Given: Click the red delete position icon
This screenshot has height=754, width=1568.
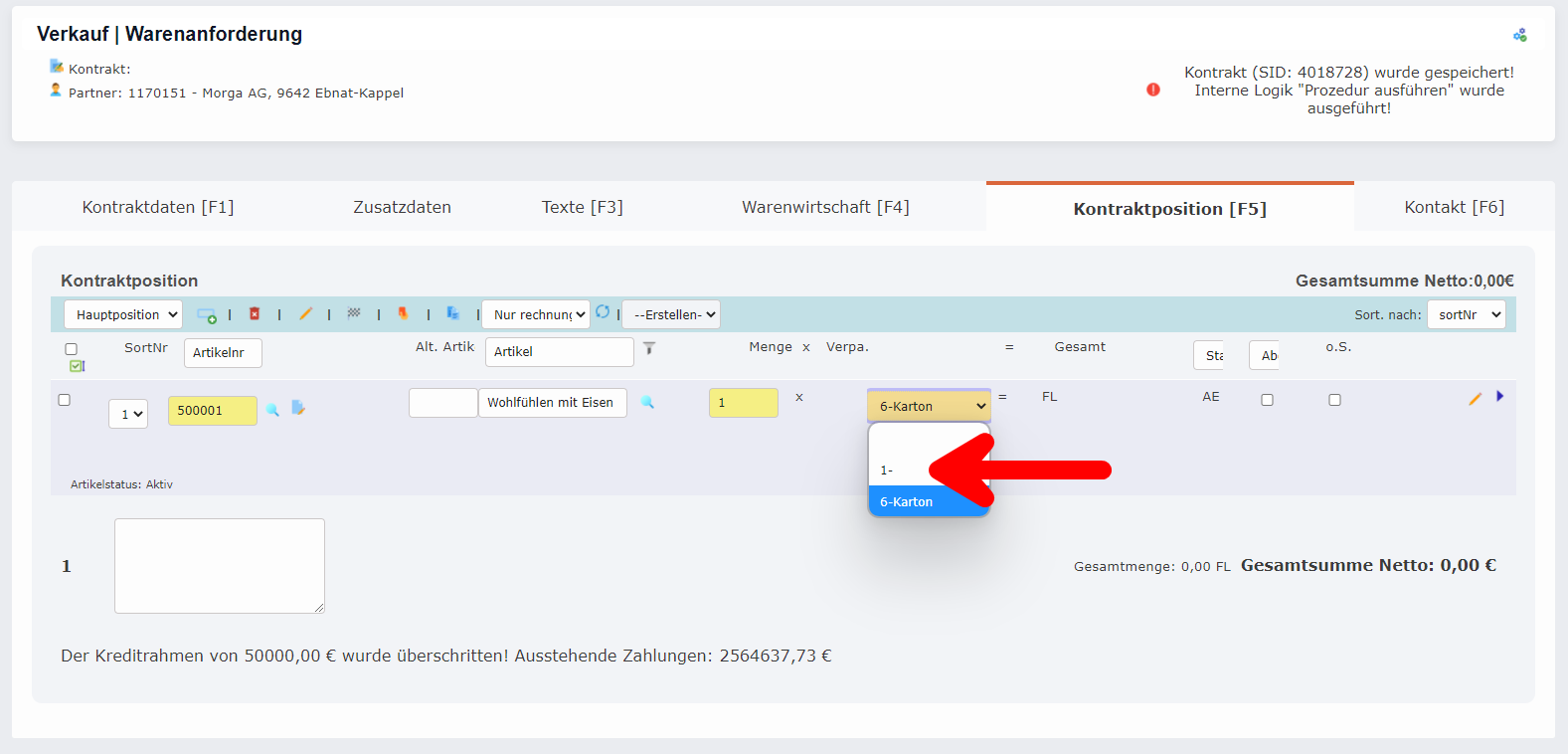Looking at the screenshot, I should pyautogui.click(x=255, y=313).
